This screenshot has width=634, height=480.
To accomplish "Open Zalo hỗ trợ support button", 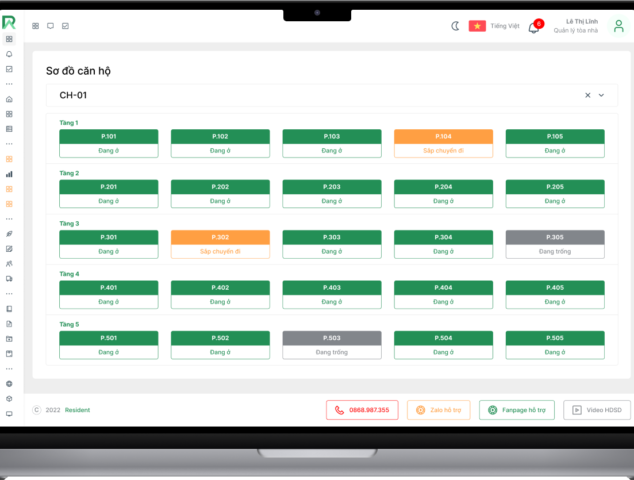I will 438,410.
